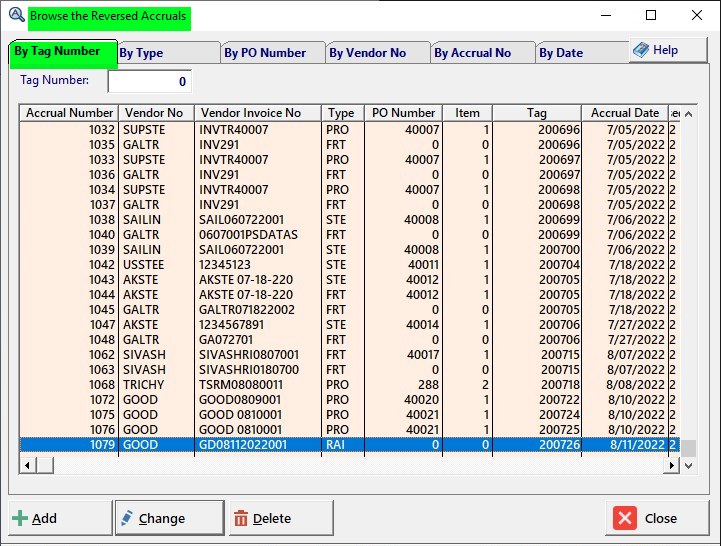Click the magnifier icon in the title bar

[x=17, y=15]
